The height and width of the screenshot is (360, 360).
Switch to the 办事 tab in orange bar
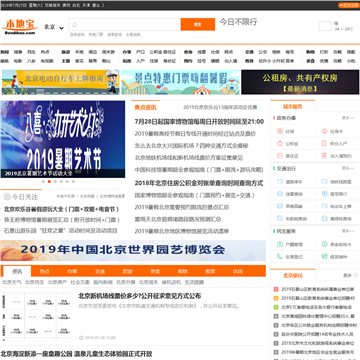point(72,271)
